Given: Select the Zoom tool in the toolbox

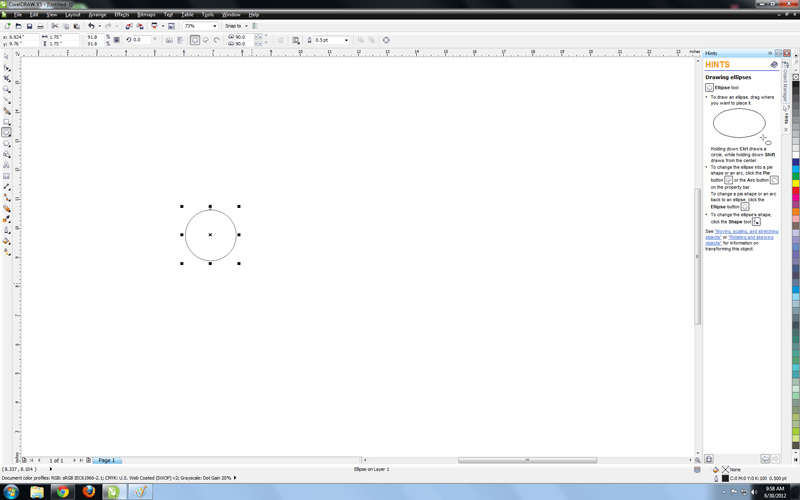Looking at the screenshot, I should [6, 89].
